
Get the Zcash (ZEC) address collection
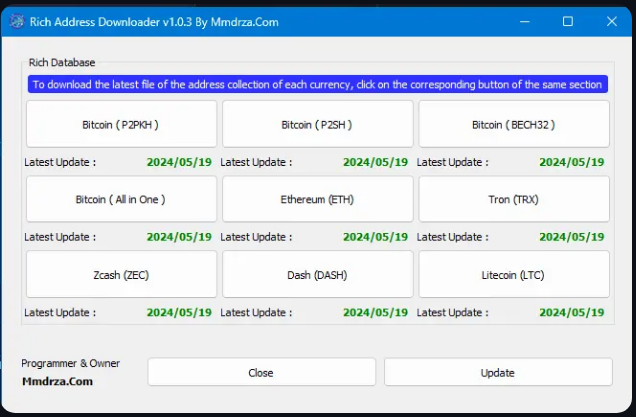121,274
